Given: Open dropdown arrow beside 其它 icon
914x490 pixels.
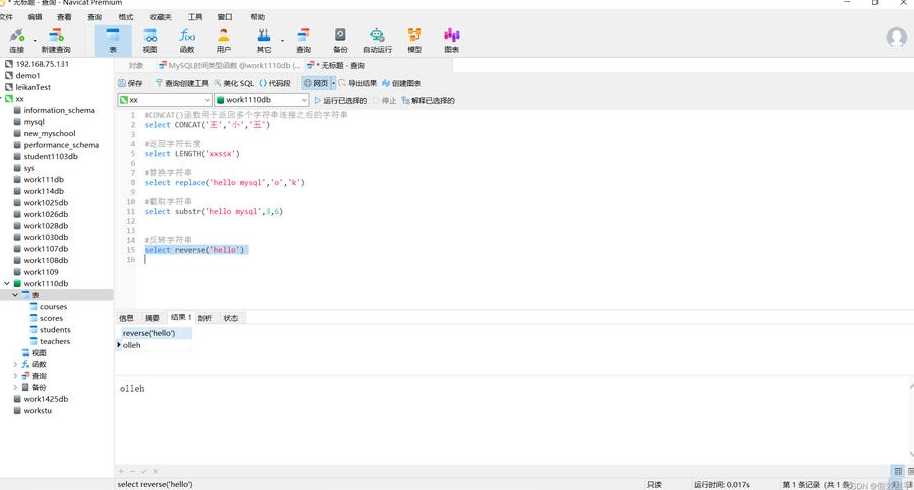Looking at the screenshot, I should (282, 41).
